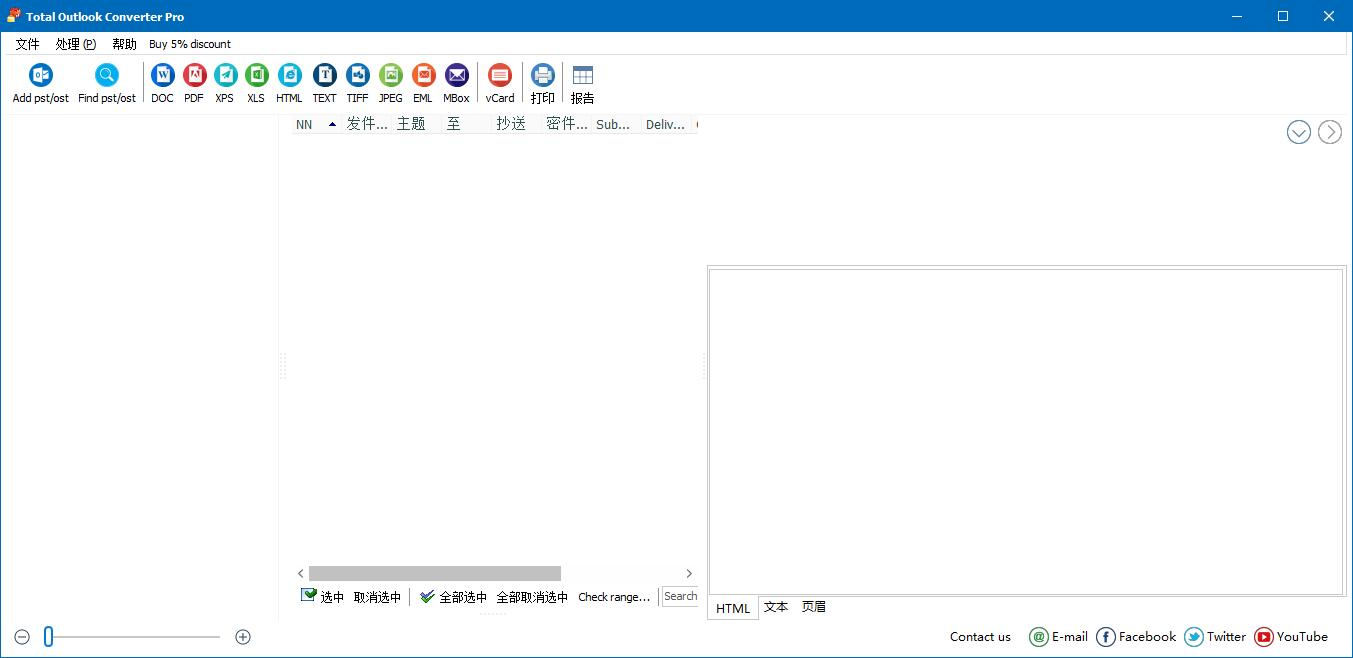This screenshot has width=1353, height=658.
Task: Switch to the 页眉 preview tab
Action: point(814,607)
